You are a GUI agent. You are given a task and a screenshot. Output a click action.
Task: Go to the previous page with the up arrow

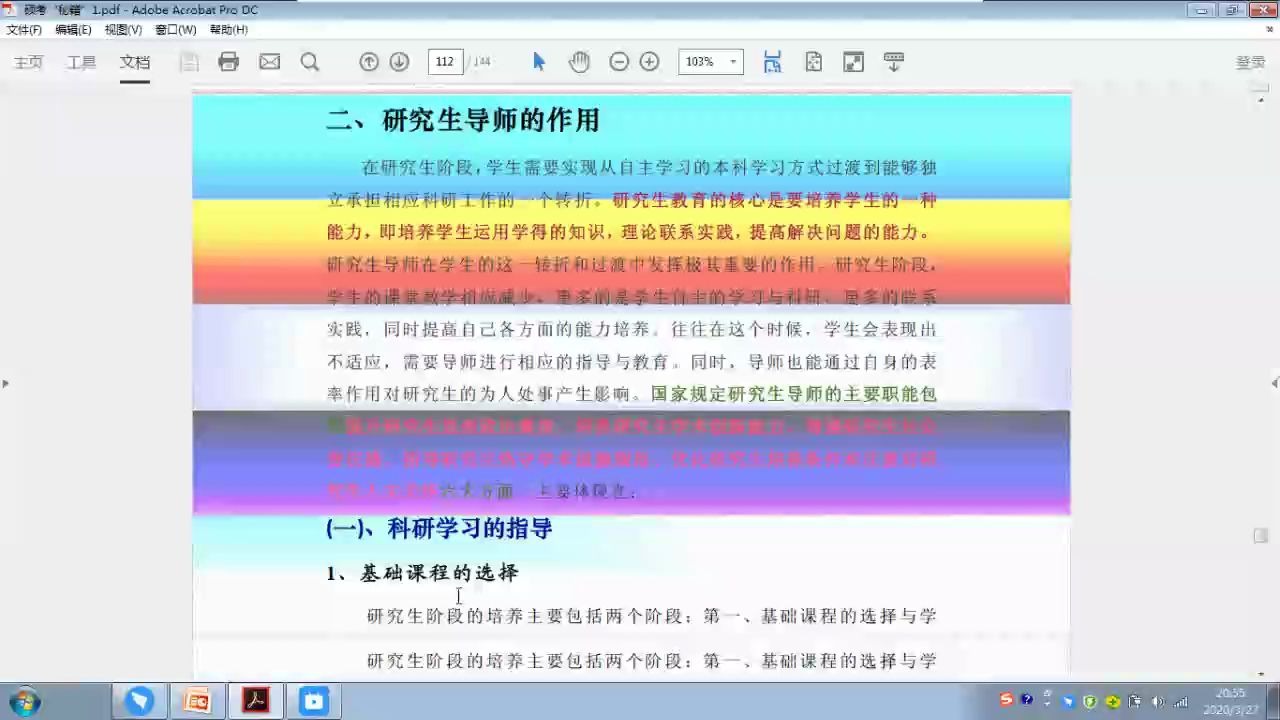pyautogui.click(x=369, y=62)
